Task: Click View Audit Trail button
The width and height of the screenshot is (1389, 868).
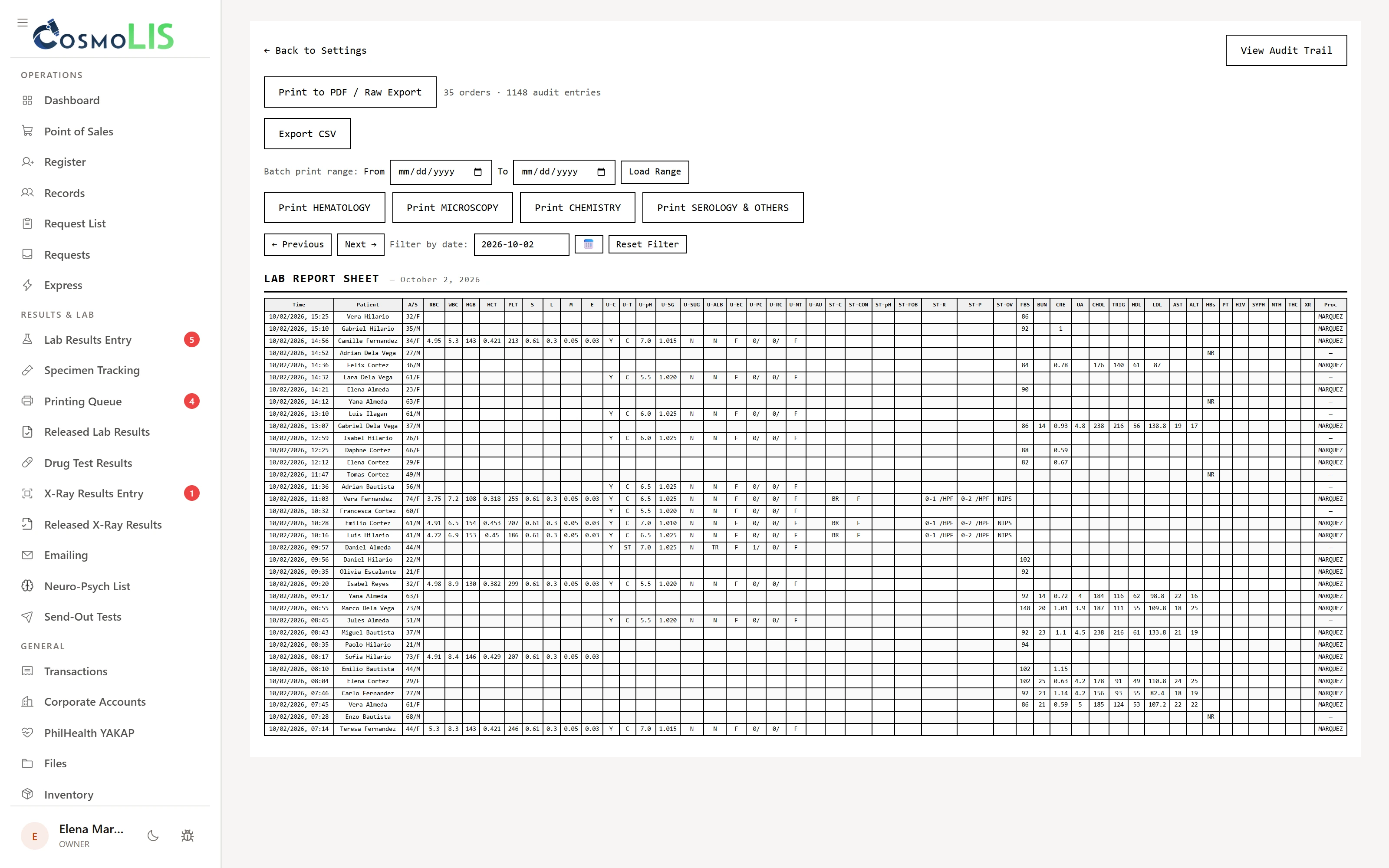Action: coord(1286,50)
